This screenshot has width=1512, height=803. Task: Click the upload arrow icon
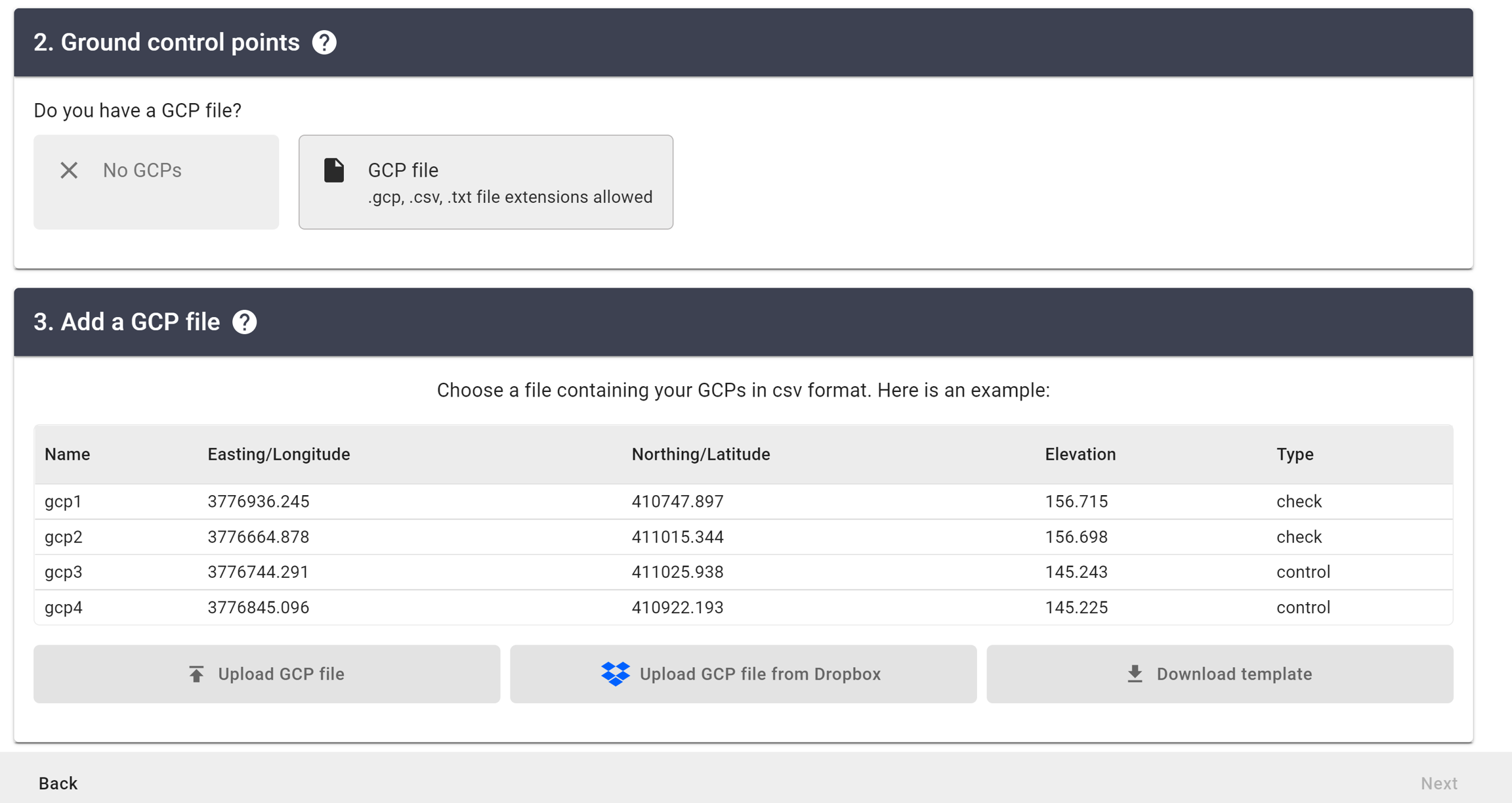[x=196, y=674]
